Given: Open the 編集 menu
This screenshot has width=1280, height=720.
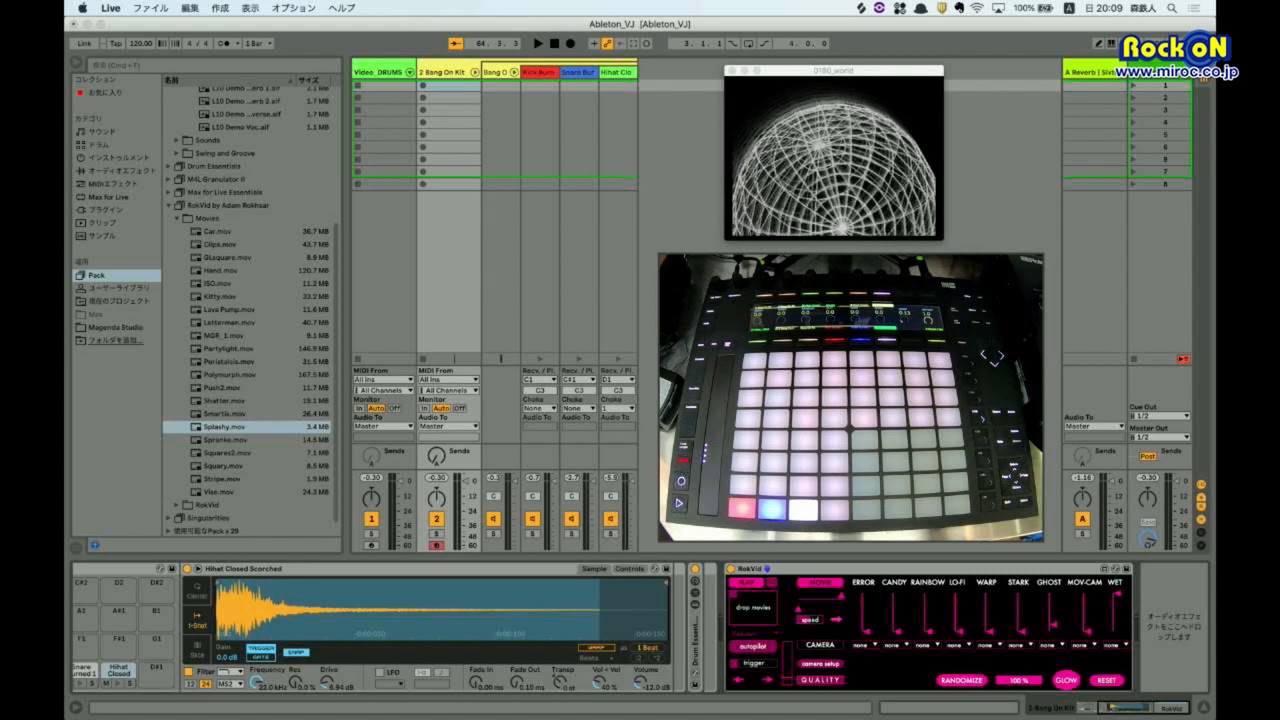Looking at the screenshot, I should [x=190, y=8].
